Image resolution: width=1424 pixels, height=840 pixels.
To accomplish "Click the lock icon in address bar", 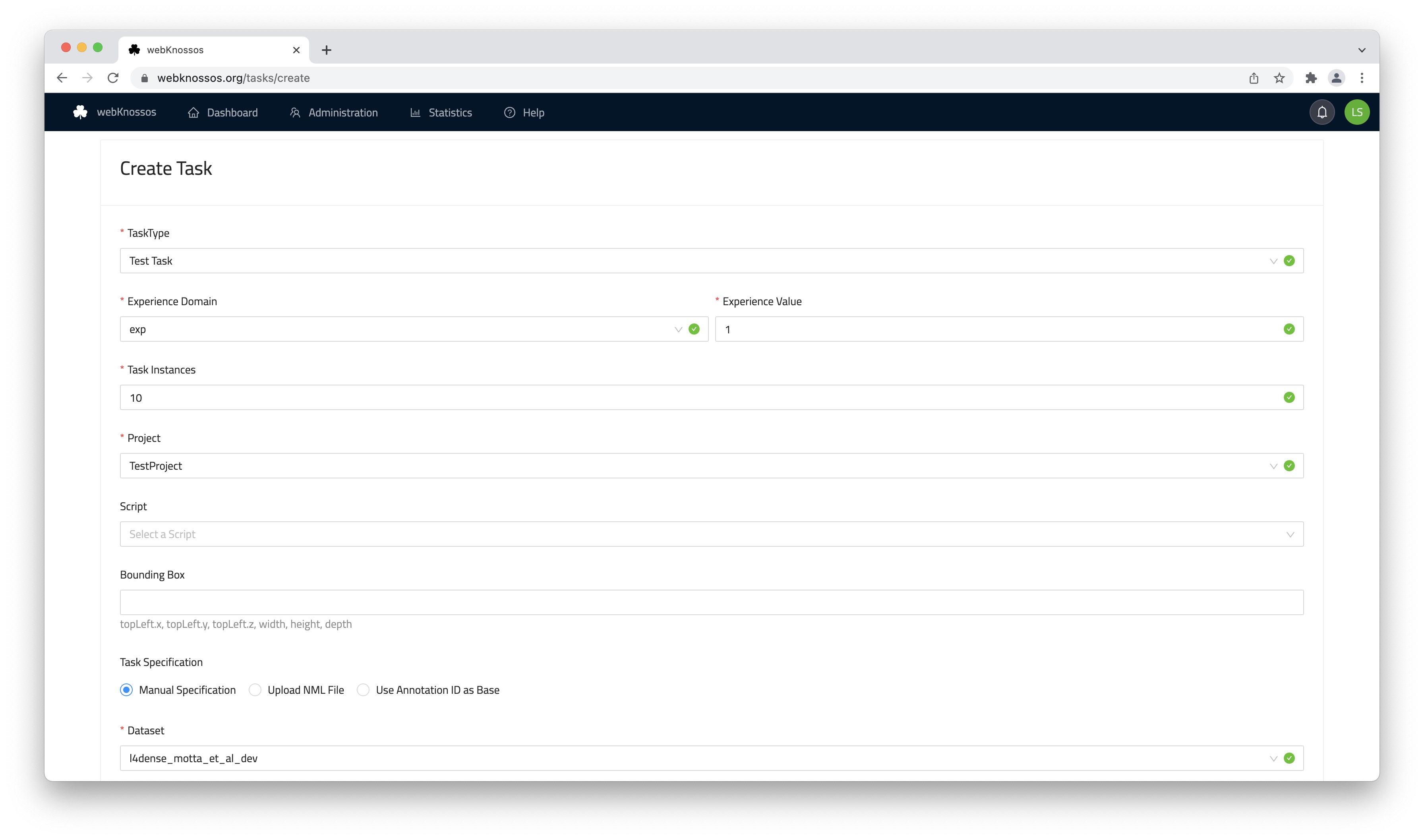I will (144, 78).
